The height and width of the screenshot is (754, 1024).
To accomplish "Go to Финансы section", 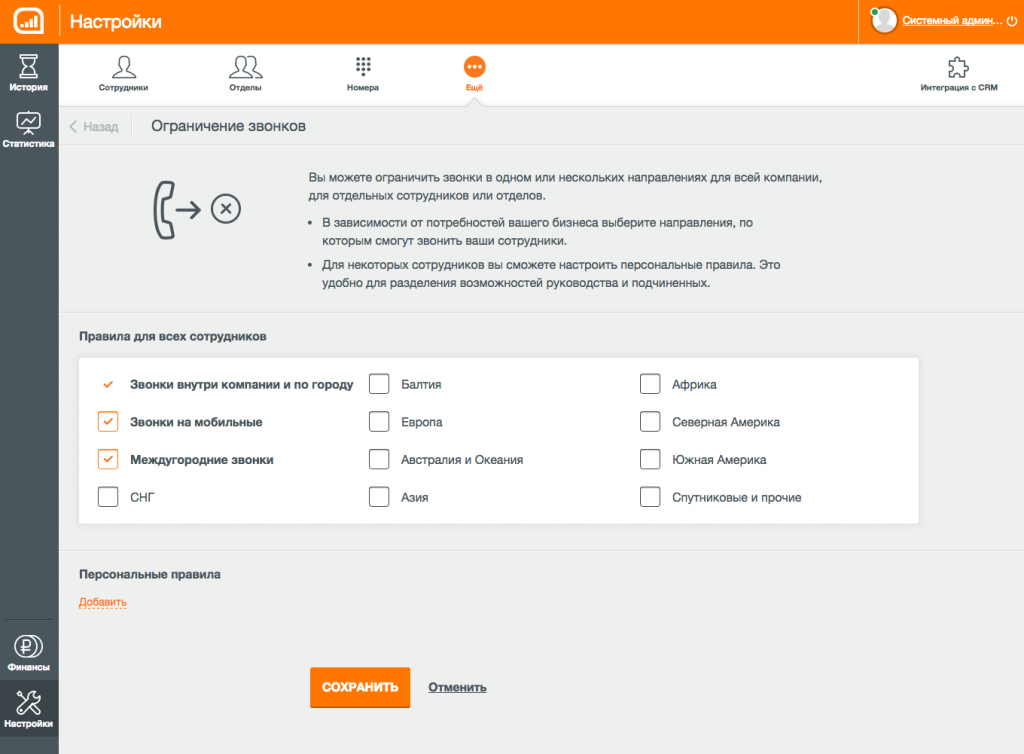I will tap(29, 653).
